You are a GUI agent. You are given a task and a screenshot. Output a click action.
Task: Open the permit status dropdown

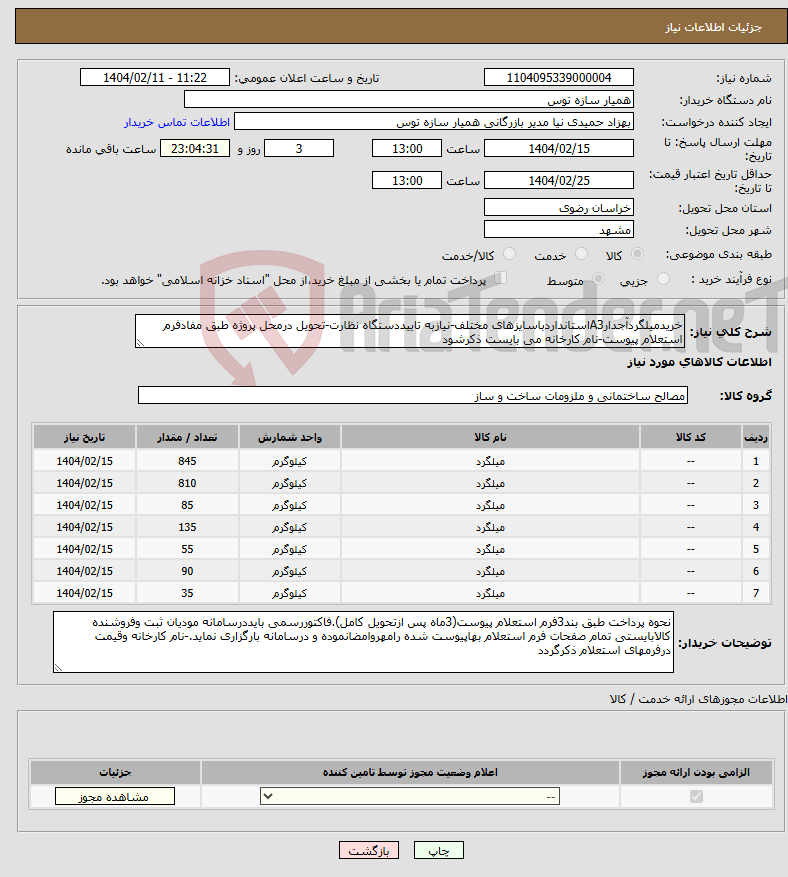point(410,796)
